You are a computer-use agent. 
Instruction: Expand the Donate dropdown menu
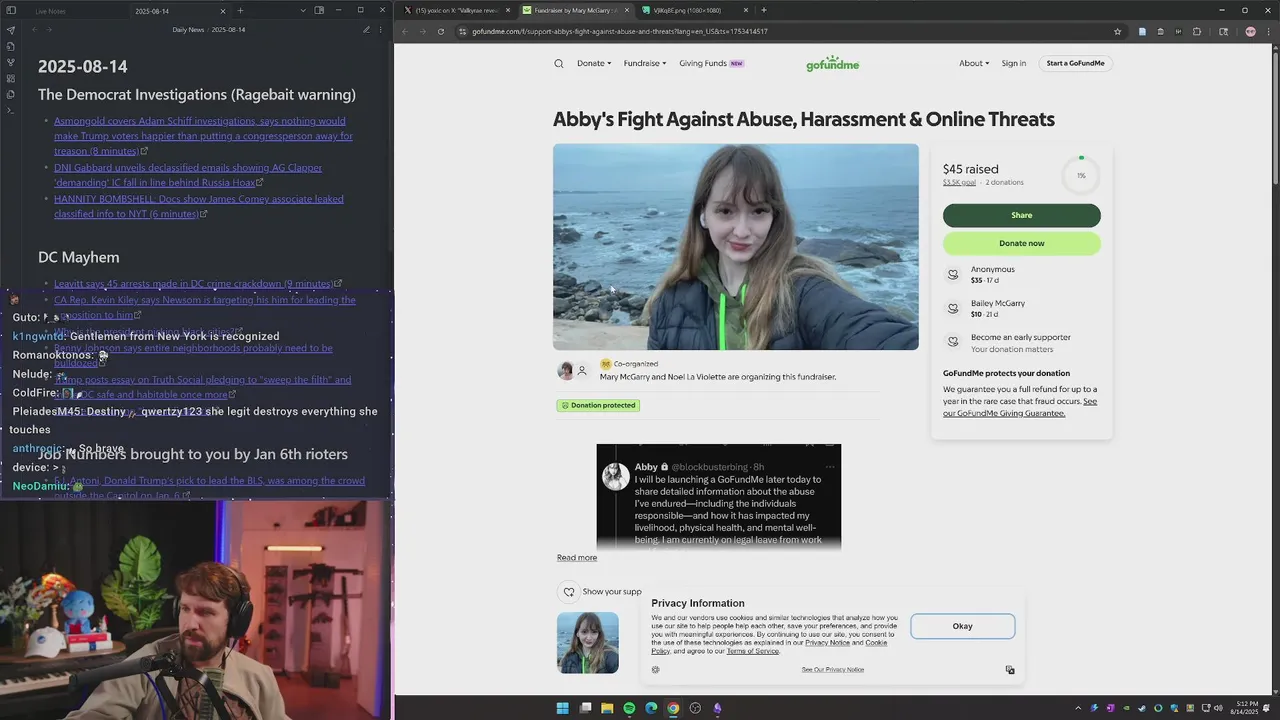click(594, 63)
